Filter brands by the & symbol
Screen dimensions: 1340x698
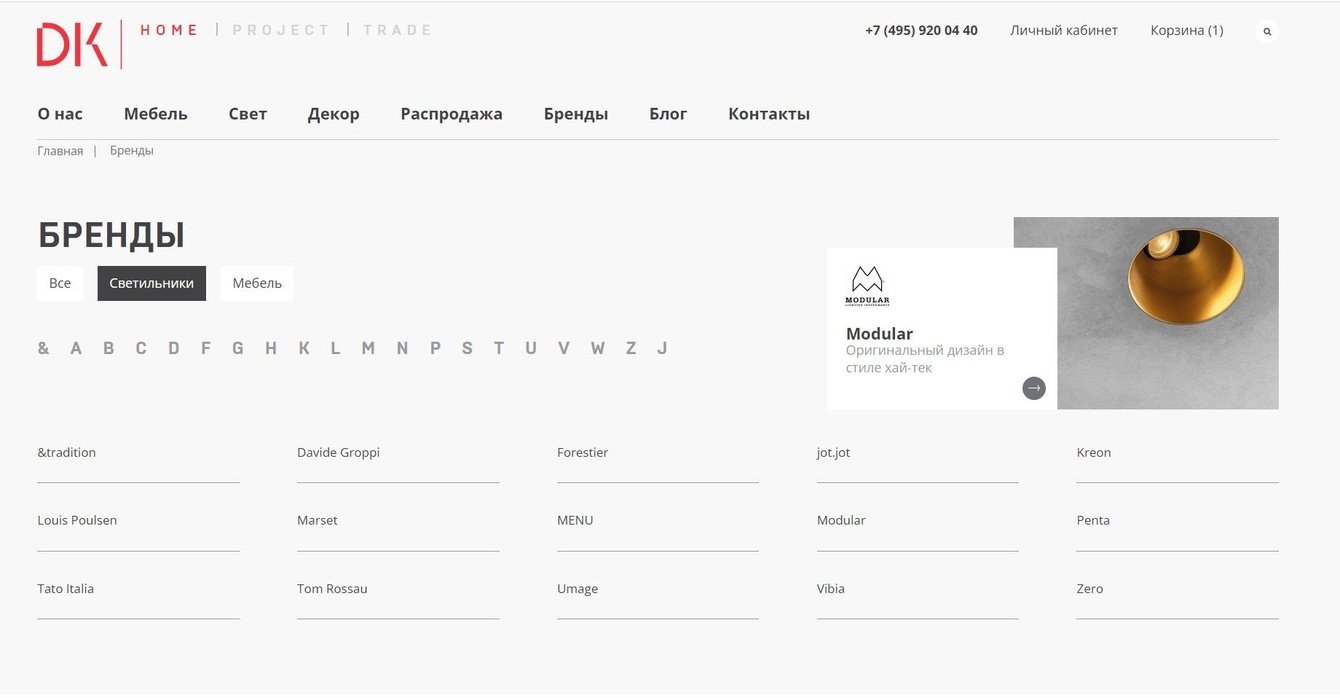click(43, 348)
